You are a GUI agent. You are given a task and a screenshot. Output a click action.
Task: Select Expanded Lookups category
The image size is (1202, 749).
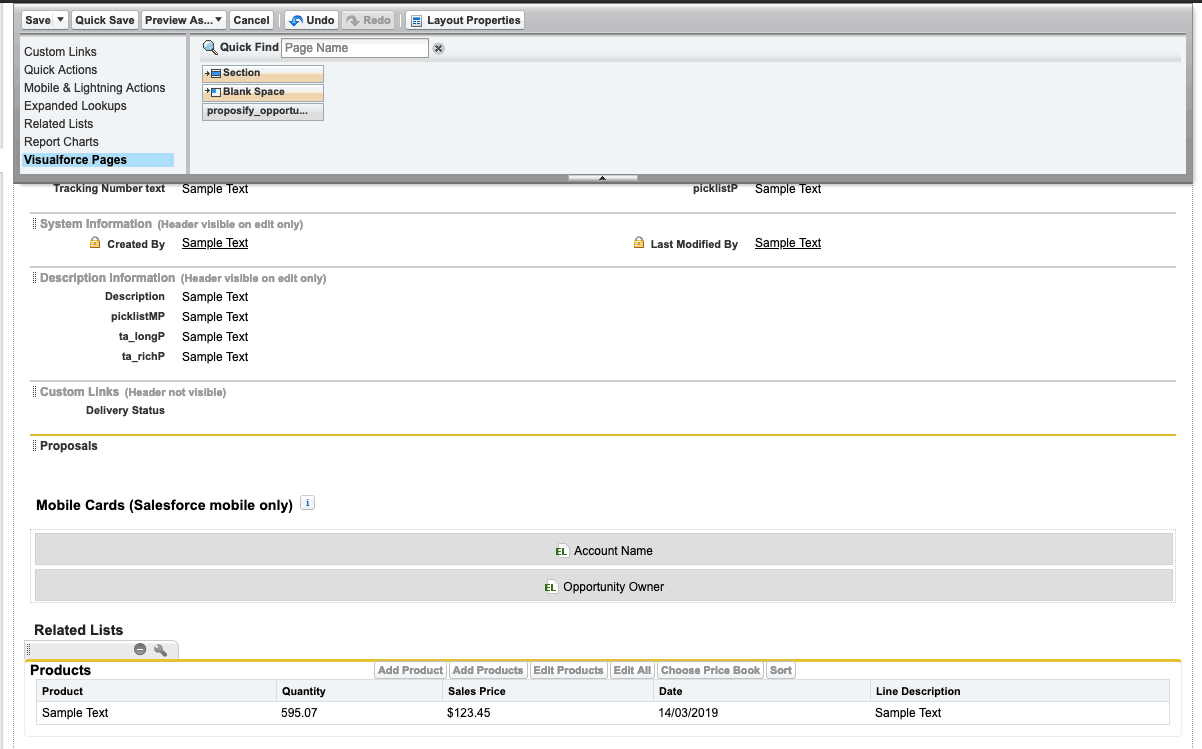[75, 106]
